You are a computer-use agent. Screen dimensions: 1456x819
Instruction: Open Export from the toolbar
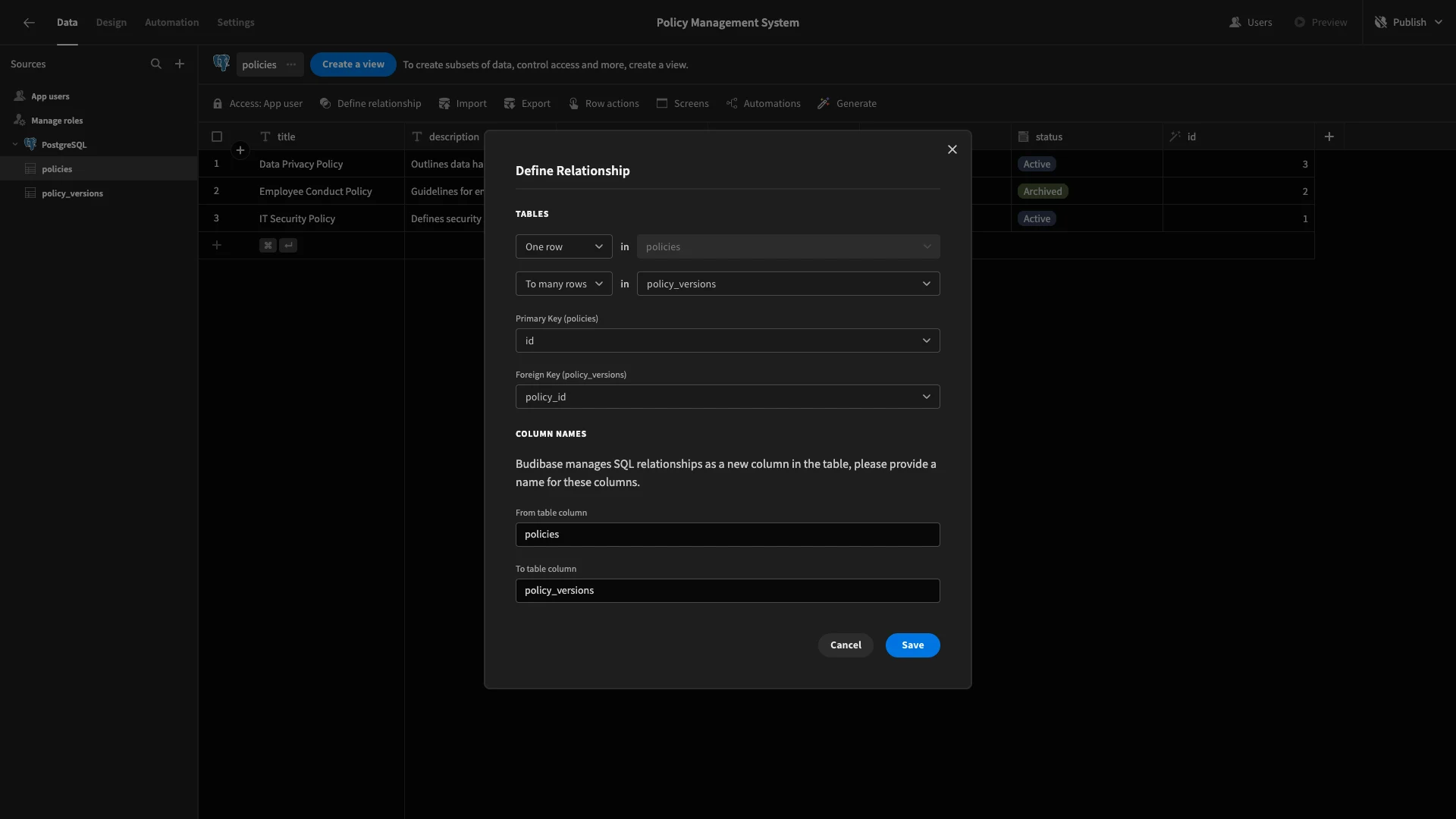tap(527, 104)
